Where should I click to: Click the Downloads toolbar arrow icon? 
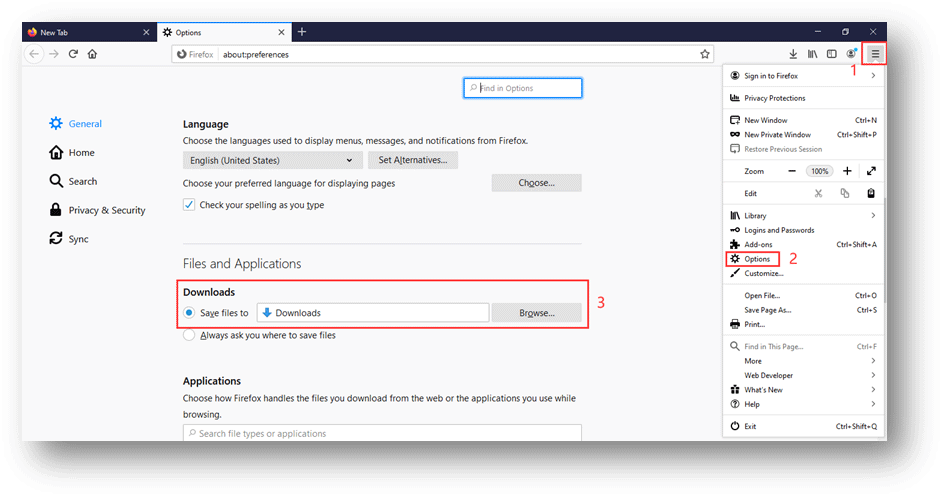coord(793,54)
